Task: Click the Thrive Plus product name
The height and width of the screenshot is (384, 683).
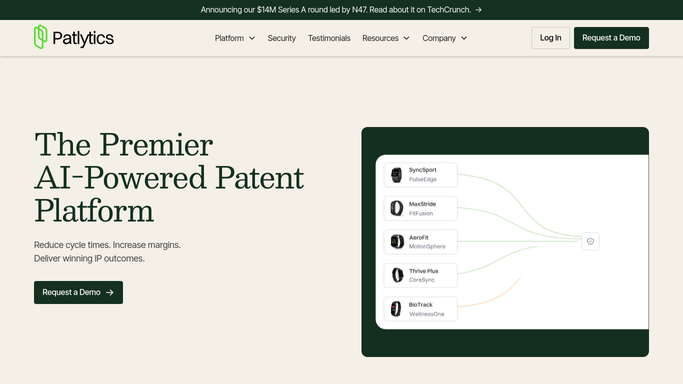Action: click(x=423, y=271)
